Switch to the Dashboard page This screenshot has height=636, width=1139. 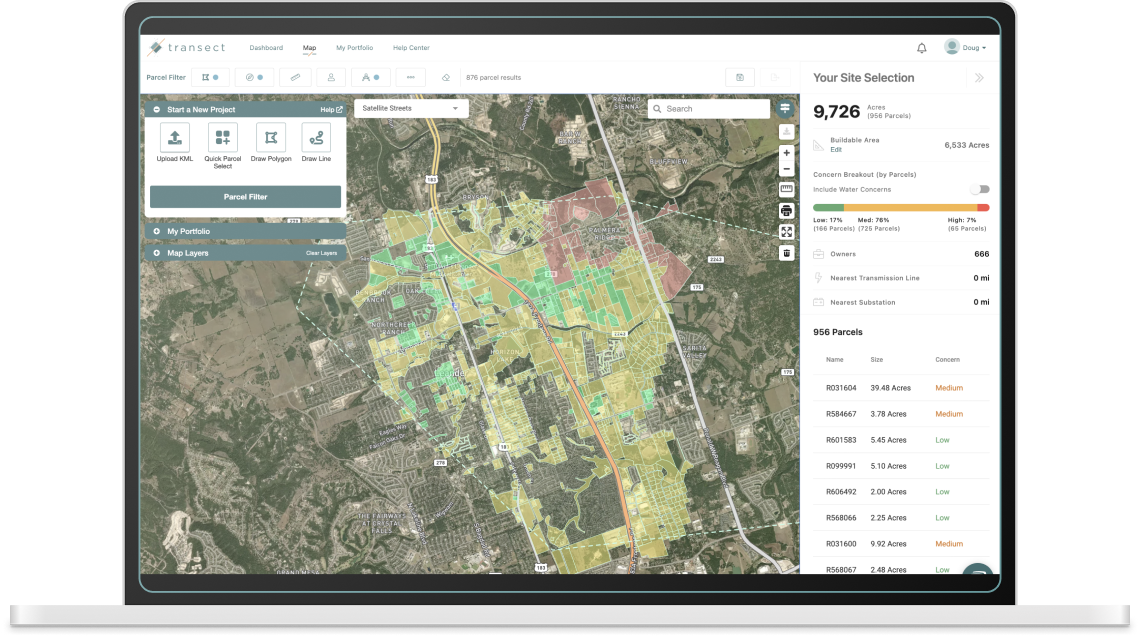pyautogui.click(x=266, y=47)
